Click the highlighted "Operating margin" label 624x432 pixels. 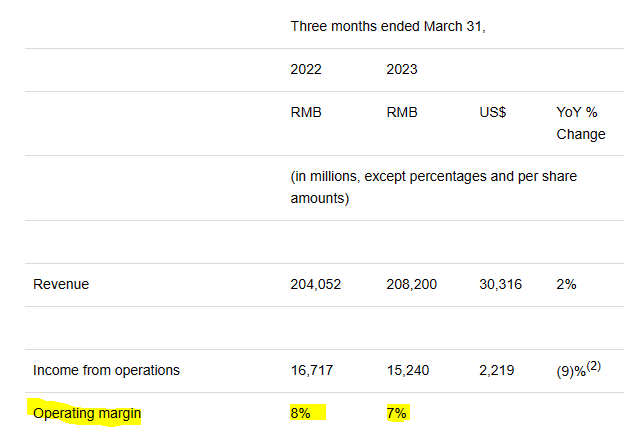(x=87, y=413)
